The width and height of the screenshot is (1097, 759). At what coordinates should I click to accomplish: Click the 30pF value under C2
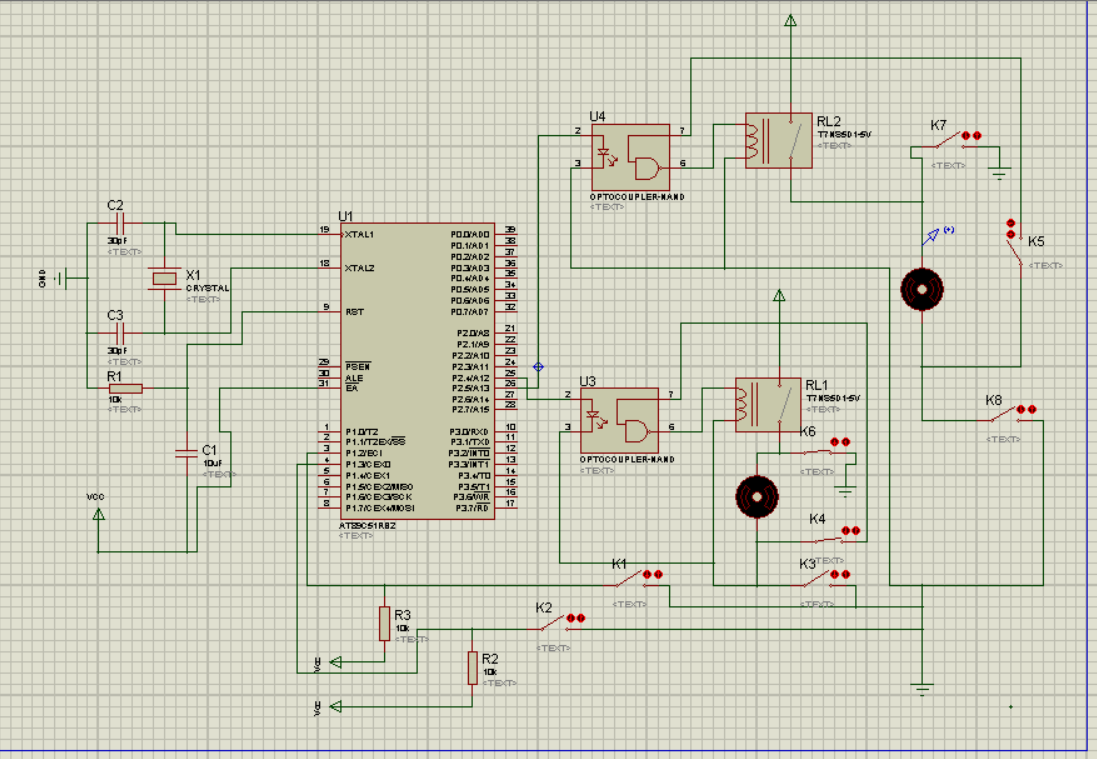tap(118, 241)
